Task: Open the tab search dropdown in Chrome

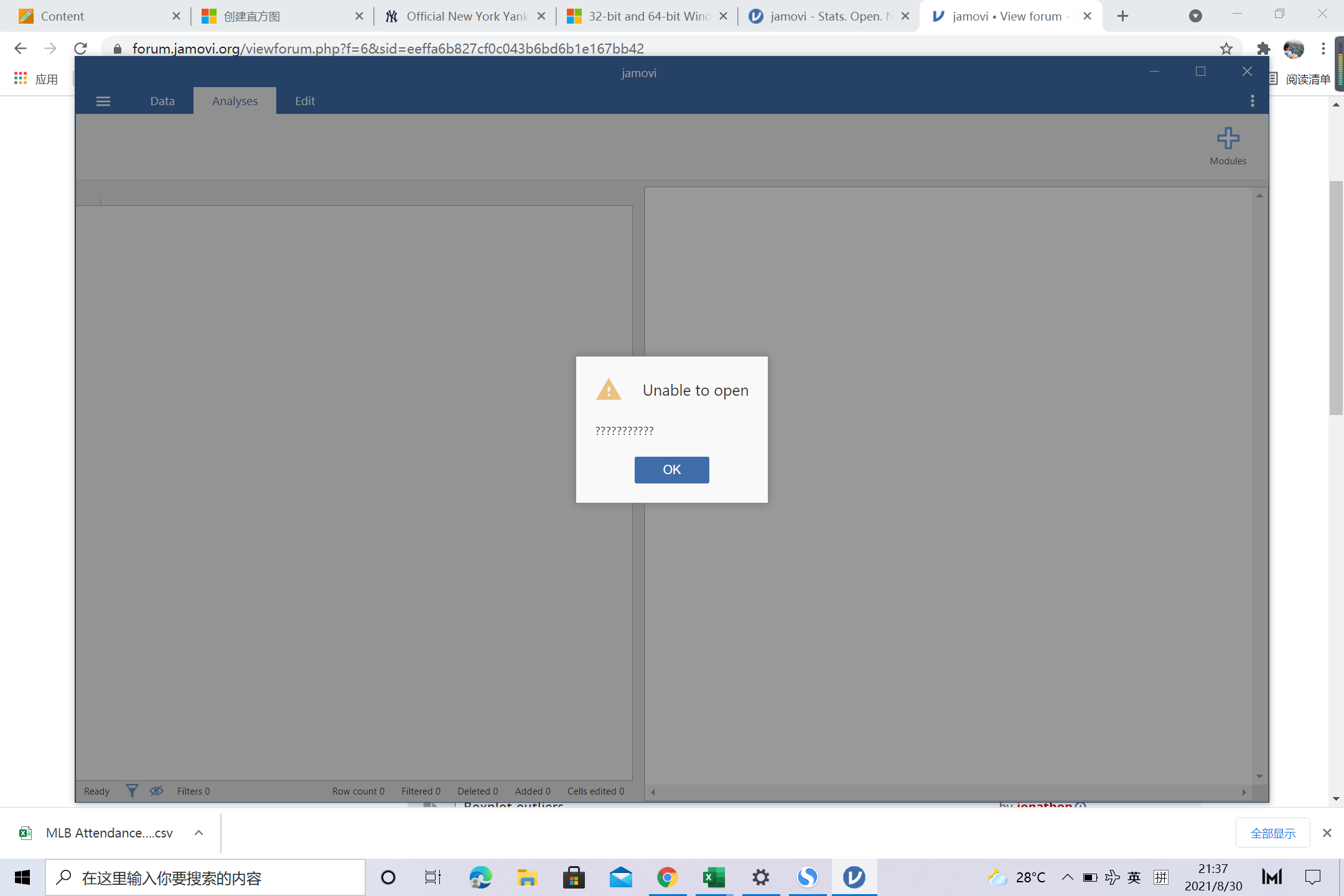Action: 1195,16
